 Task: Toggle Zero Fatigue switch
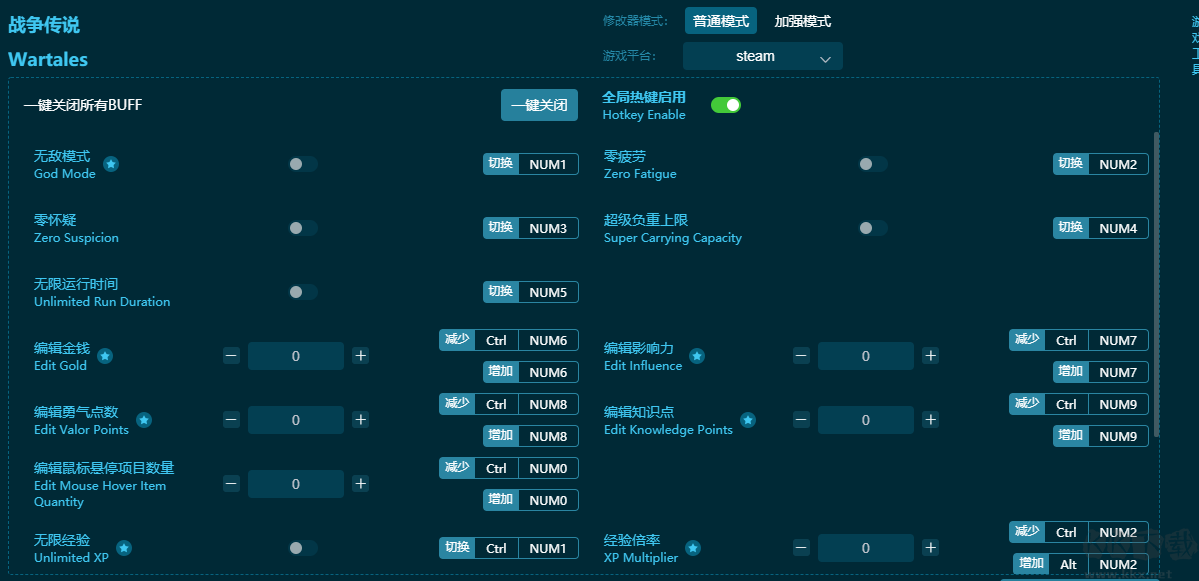click(872, 164)
